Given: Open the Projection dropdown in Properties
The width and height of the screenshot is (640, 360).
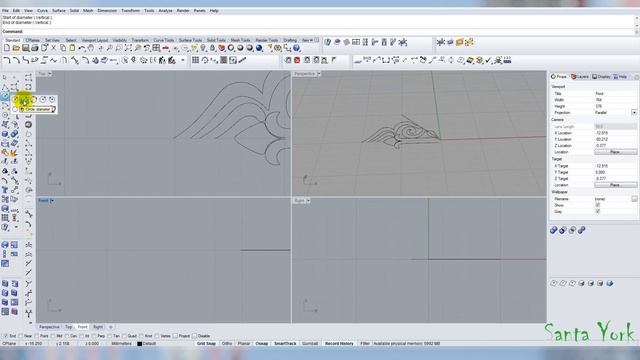Looking at the screenshot, I should point(634,112).
